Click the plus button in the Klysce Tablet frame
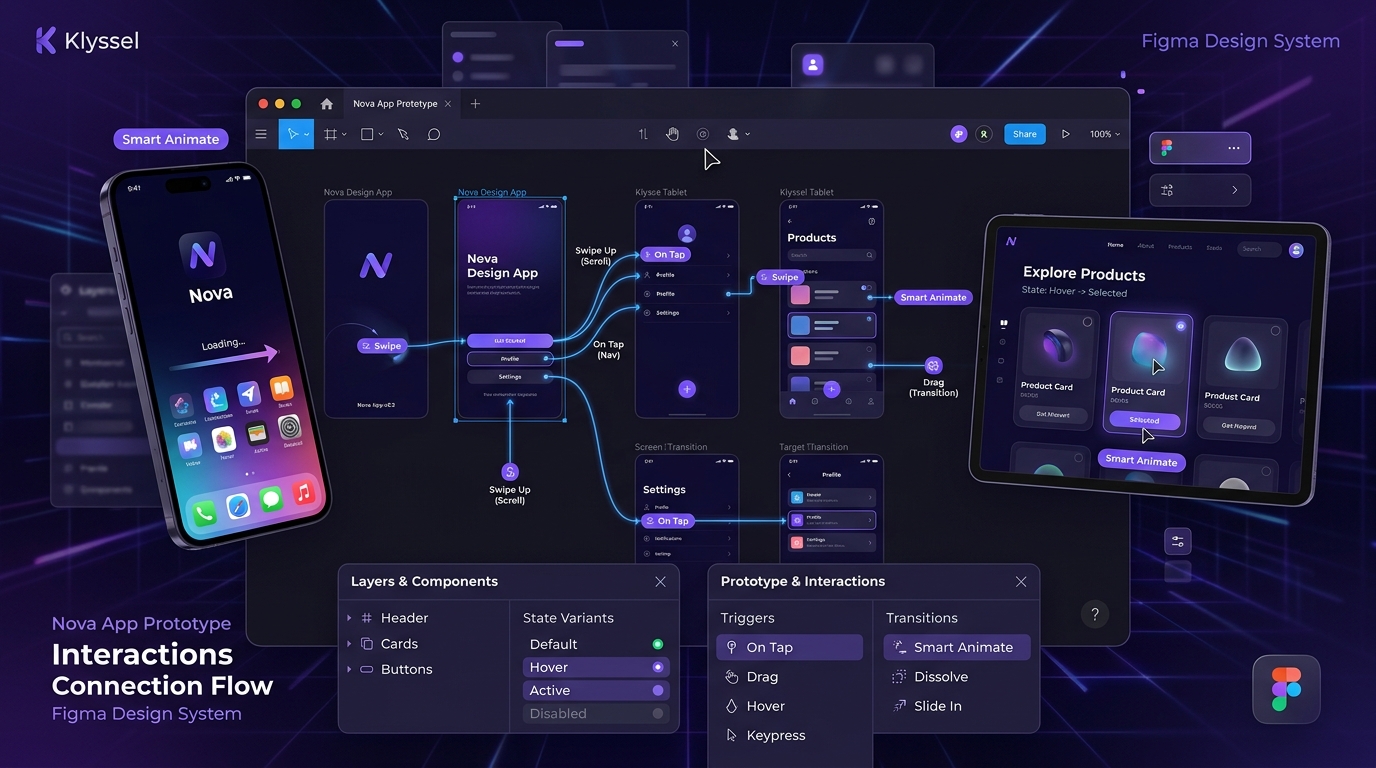The image size is (1376, 768). pos(687,389)
